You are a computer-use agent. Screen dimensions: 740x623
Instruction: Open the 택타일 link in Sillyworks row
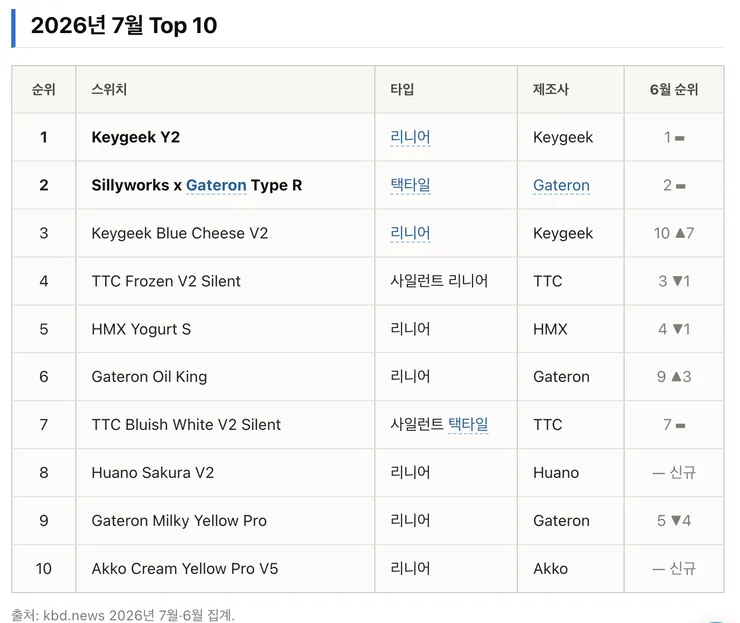pos(410,185)
